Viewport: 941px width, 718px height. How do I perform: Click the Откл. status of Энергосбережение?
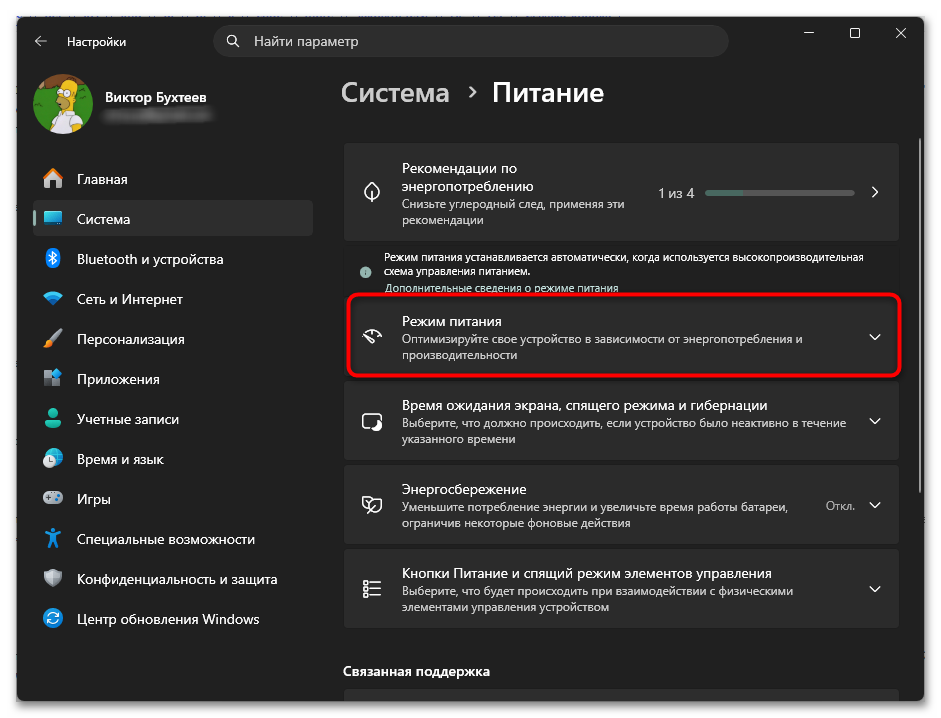(x=840, y=505)
